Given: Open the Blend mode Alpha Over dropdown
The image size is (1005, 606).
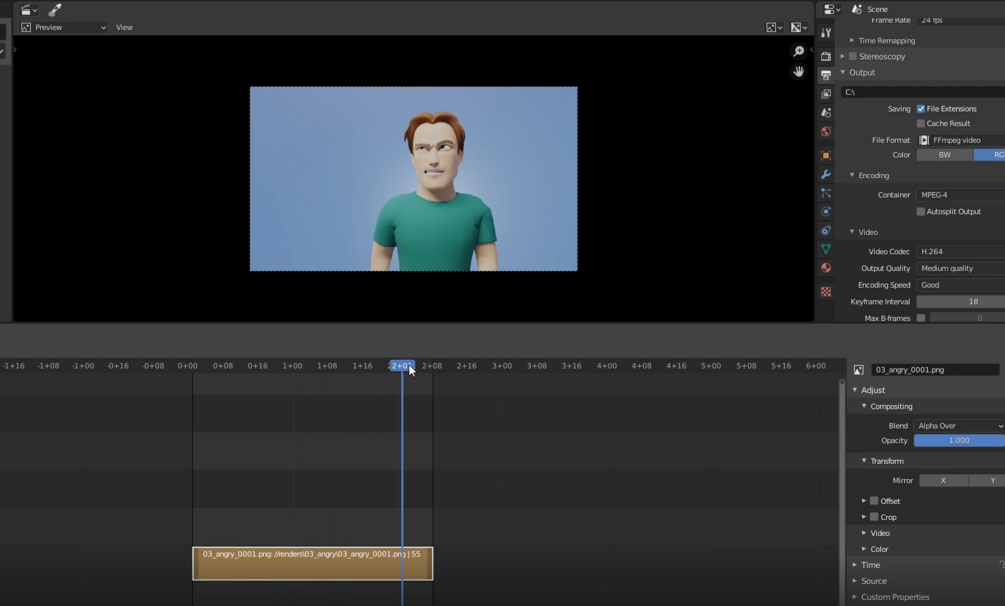Looking at the screenshot, I should coord(959,426).
